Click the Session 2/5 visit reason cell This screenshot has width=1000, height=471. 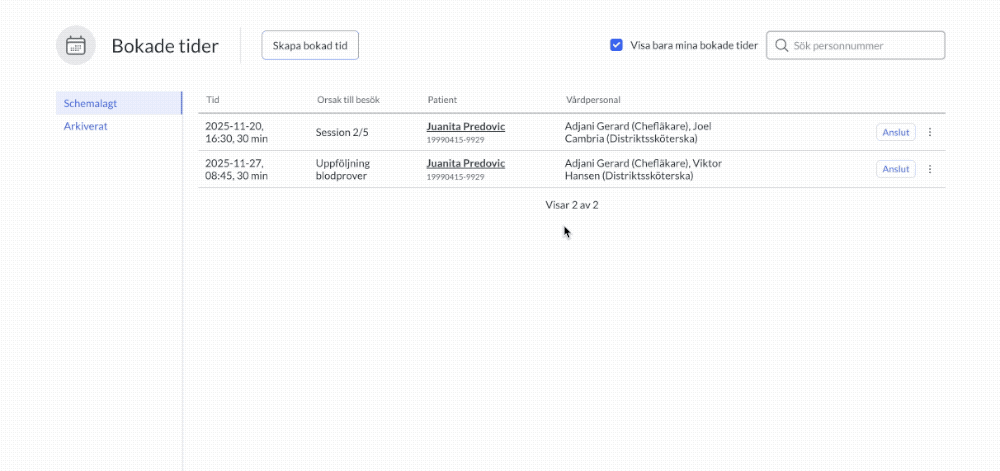pyautogui.click(x=342, y=133)
